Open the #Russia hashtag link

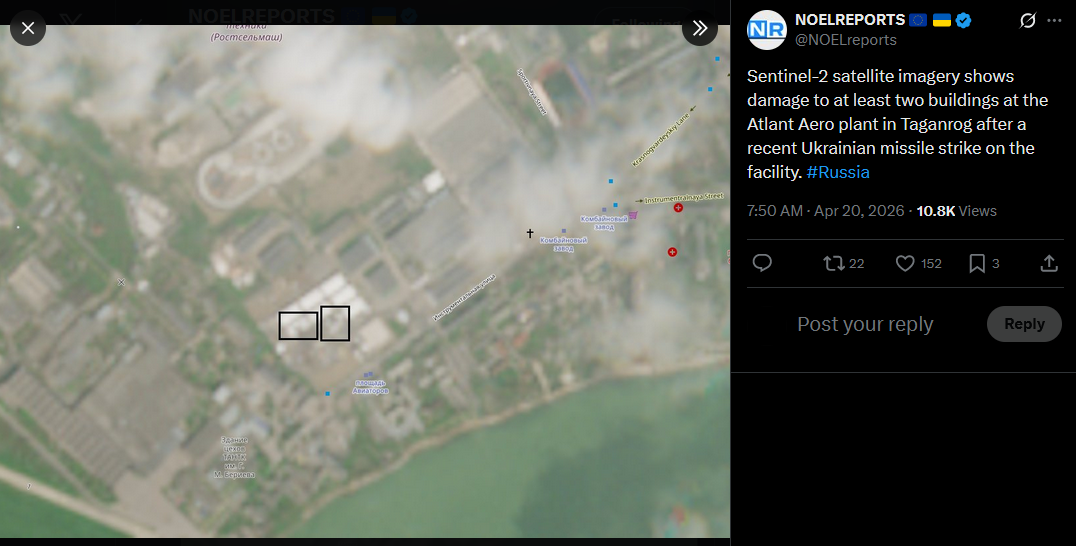click(x=838, y=172)
